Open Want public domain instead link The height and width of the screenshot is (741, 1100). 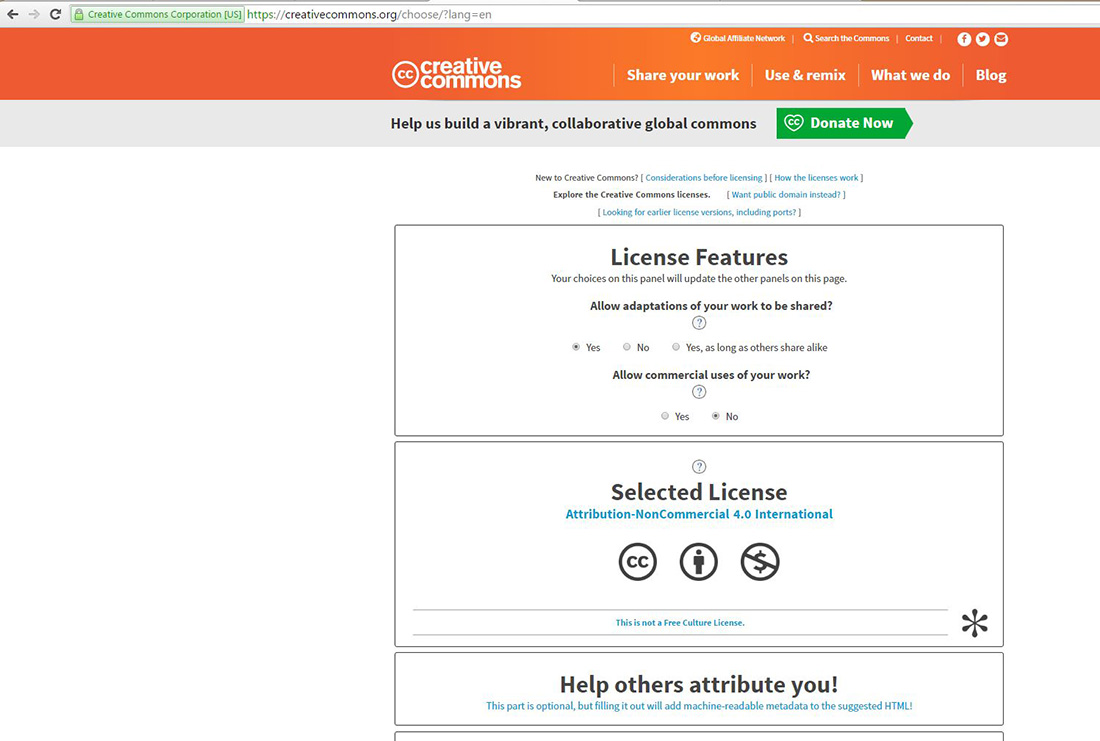tap(786, 194)
